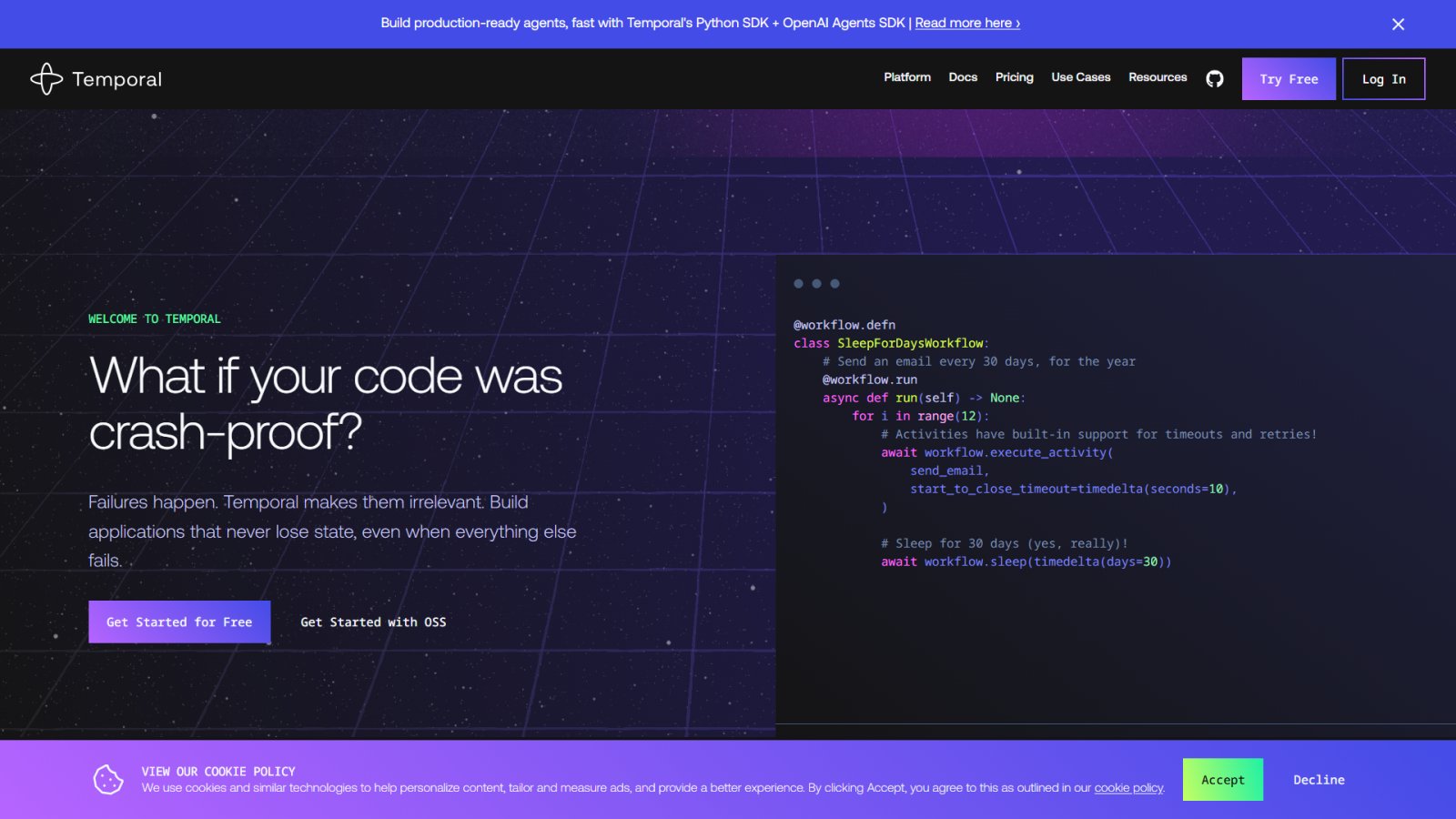Click the '@workflow.defn' code line

click(x=844, y=325)
